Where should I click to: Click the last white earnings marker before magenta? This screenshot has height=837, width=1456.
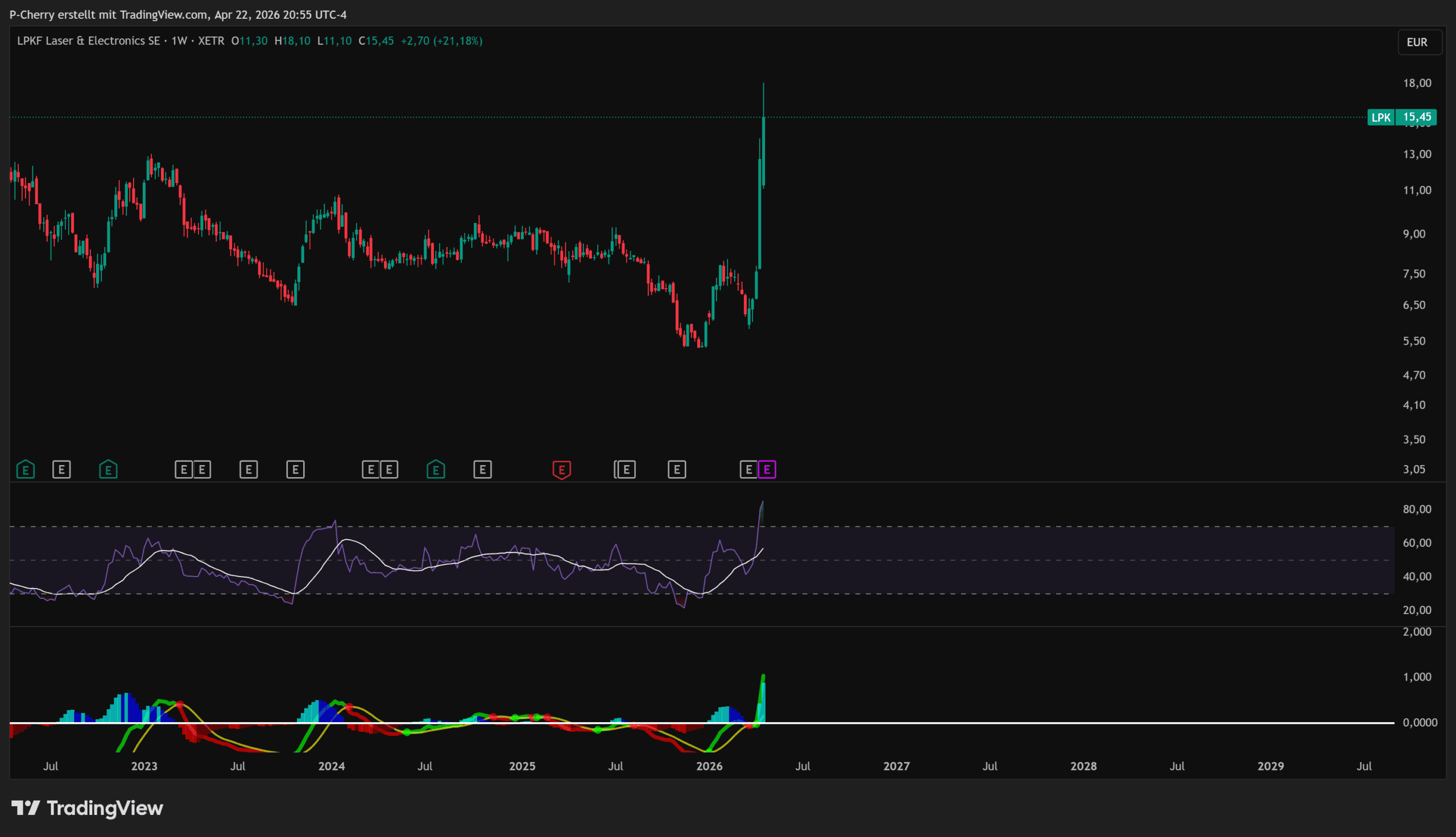[748, 470]
